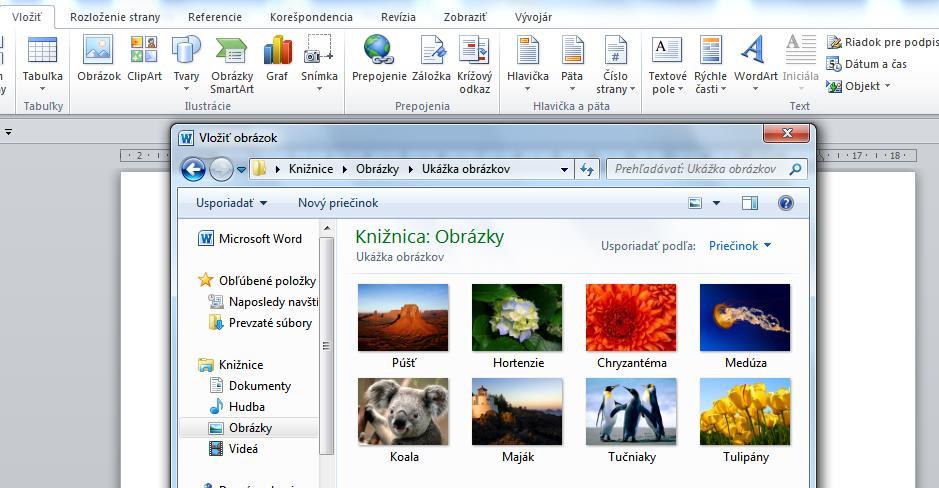Open the ClipArt gallery icon
939x488 pixels.
[144, 50]
